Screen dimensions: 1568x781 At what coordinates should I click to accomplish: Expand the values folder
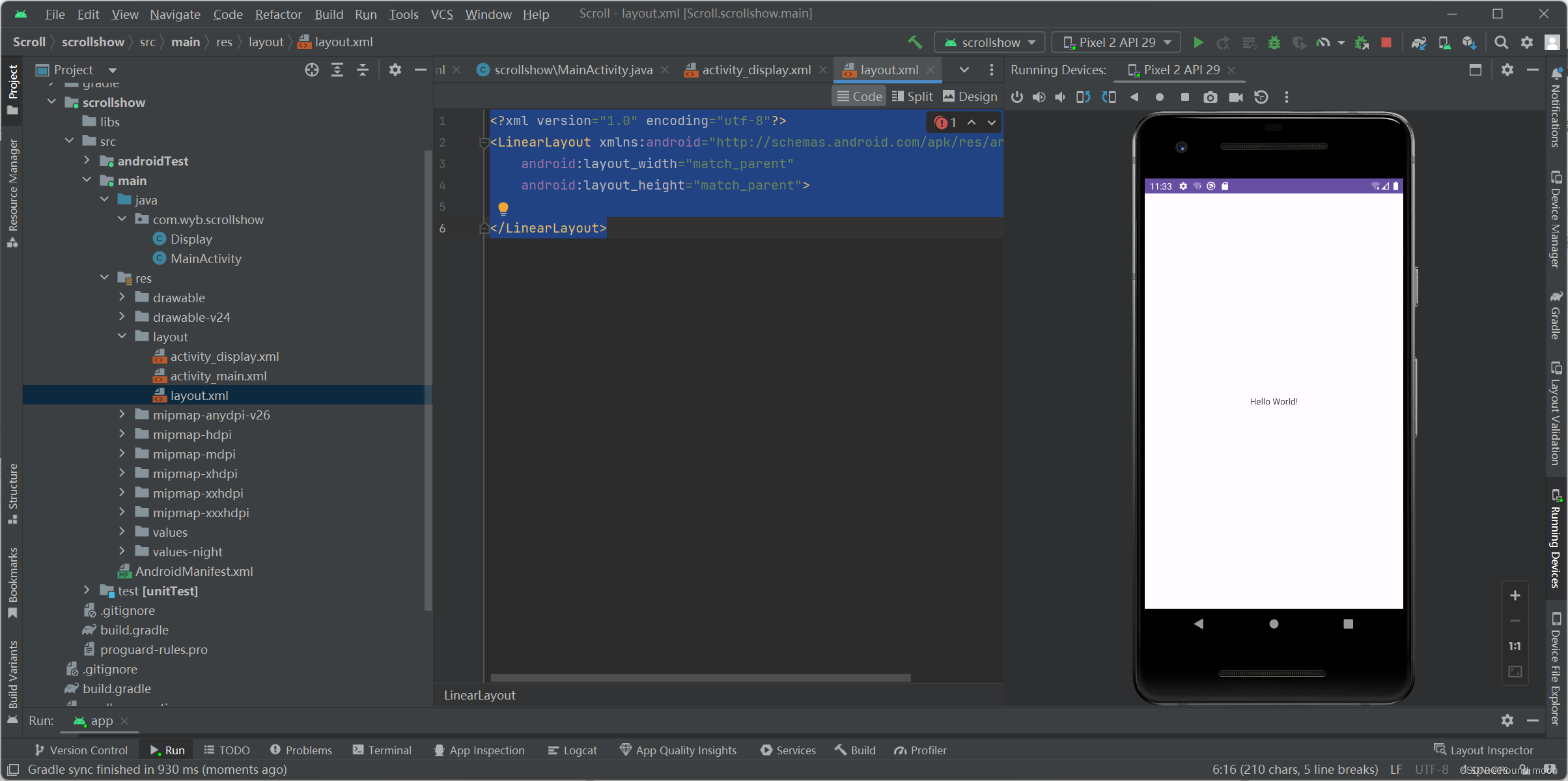(x=122, y=532)
